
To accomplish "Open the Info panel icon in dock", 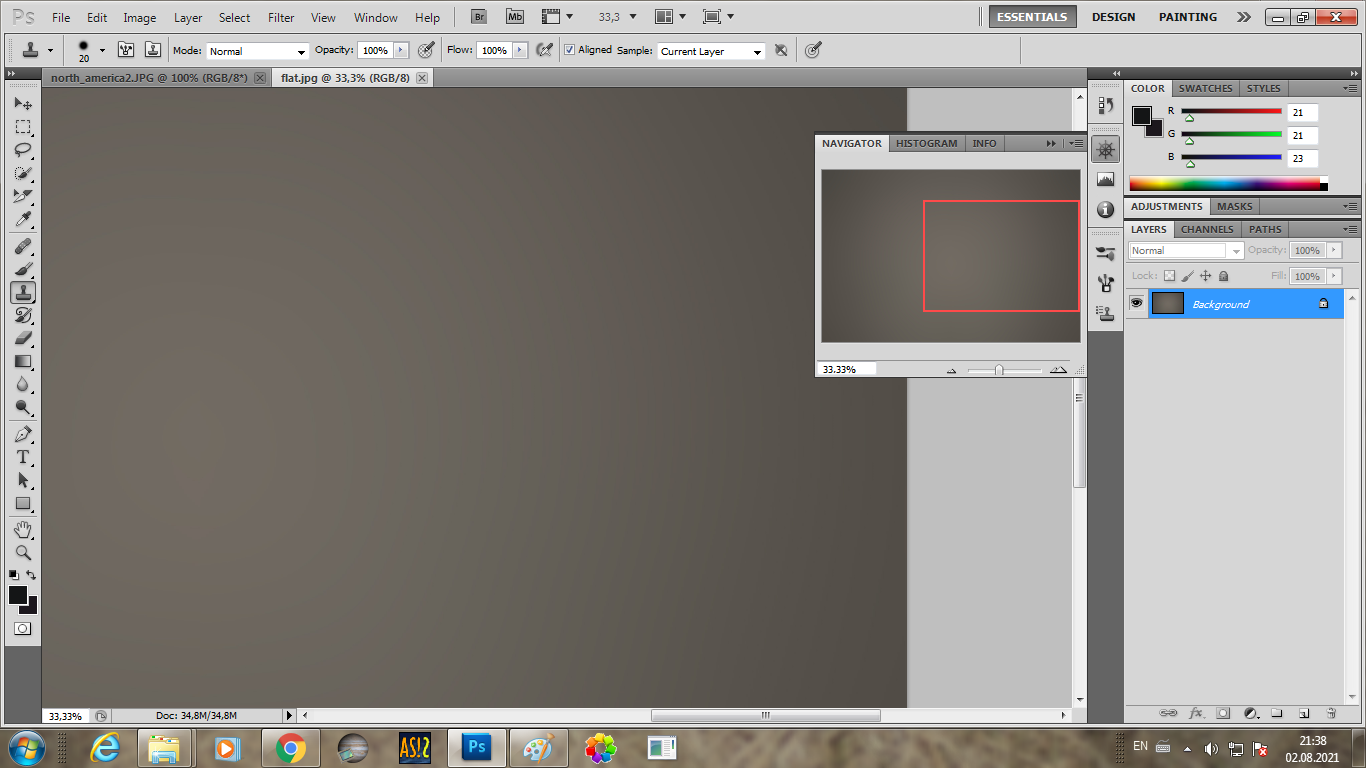I will pyautogui.click(x=1105, y=209).
